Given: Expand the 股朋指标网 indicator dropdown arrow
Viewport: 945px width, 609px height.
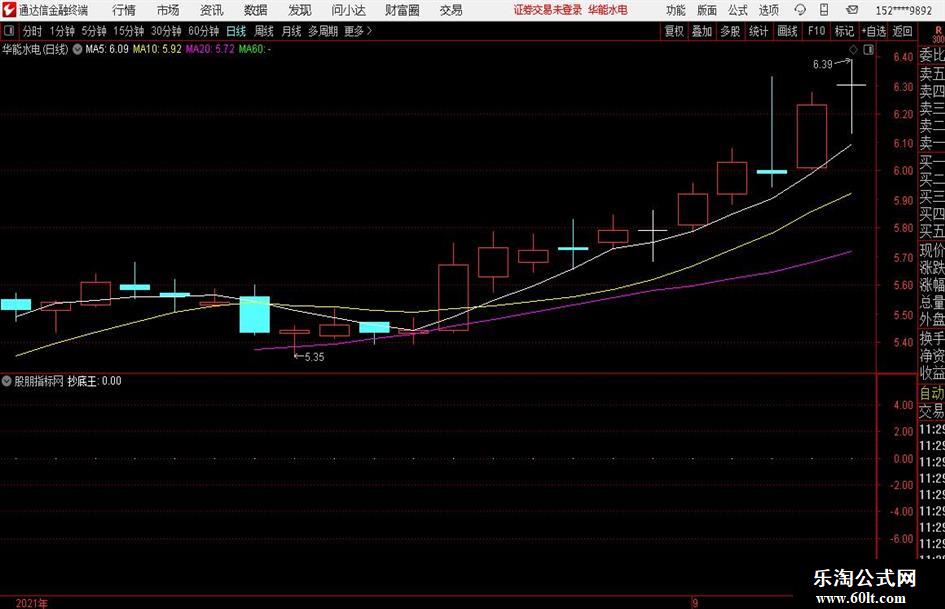Looking at the screenshot, I should (x=7, y=381).
